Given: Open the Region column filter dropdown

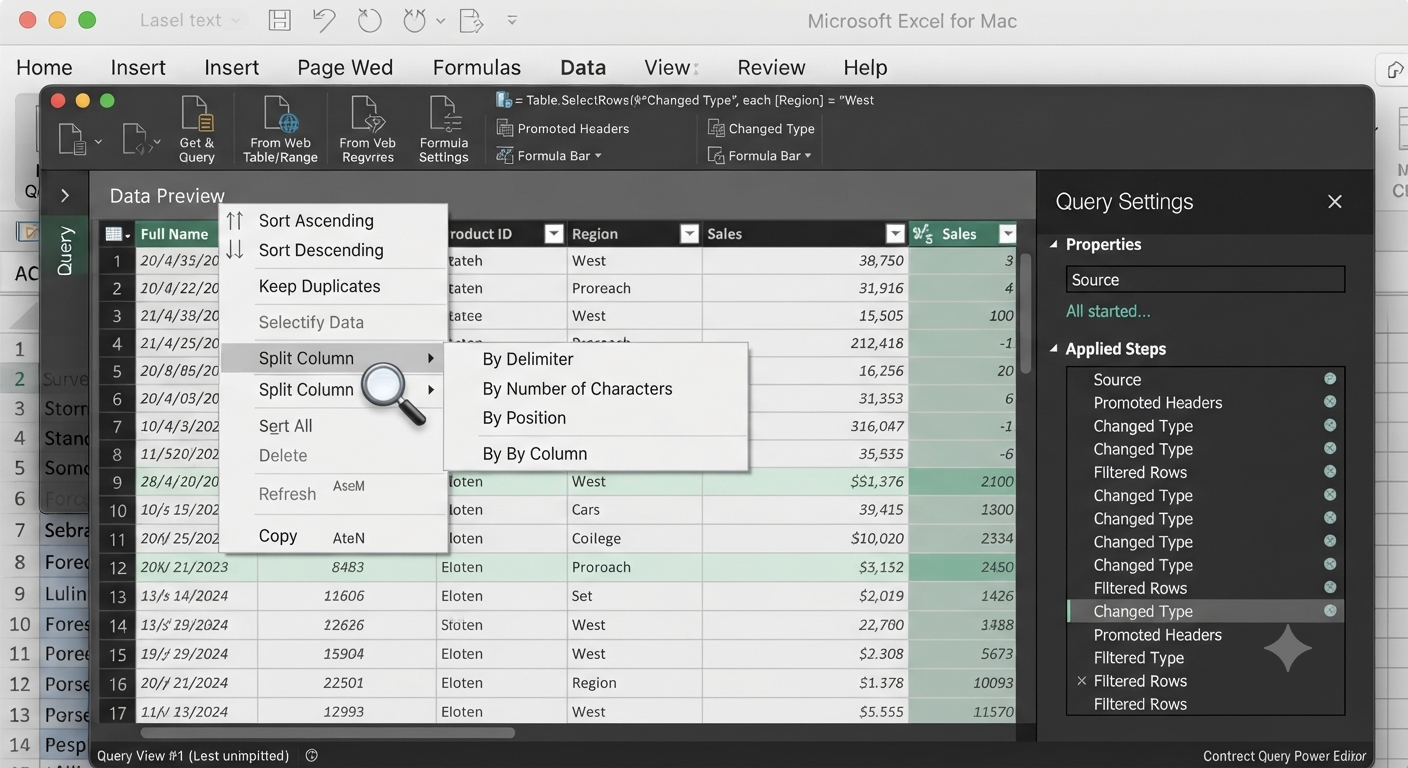Looking at the screenshot, I should [x=689, y=234].
